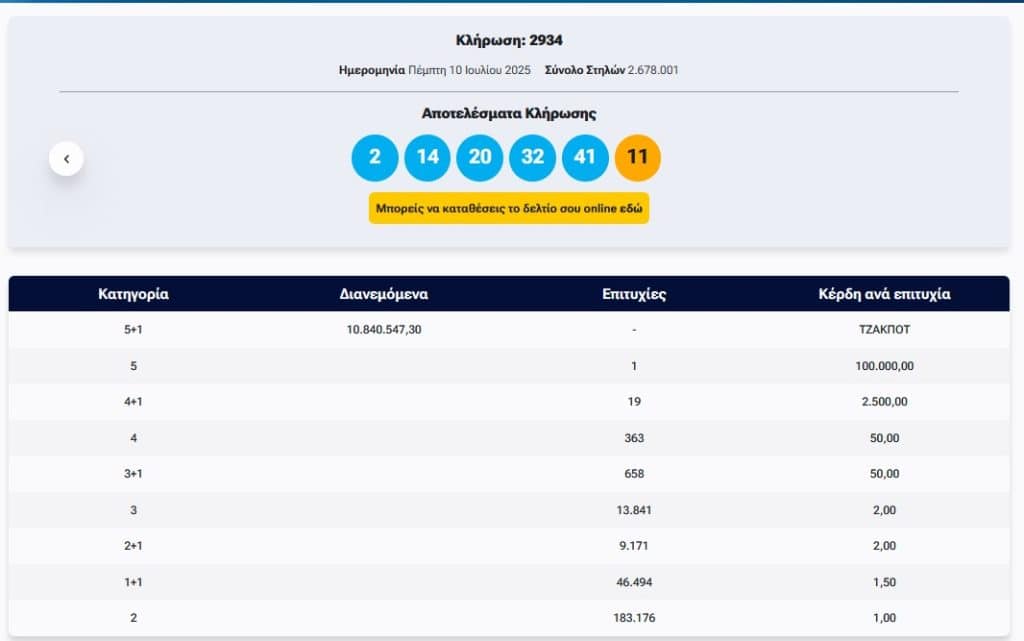The image size is (1024, 641).
Task: Select the 5+1 category row
Action: tap(133, 329)
